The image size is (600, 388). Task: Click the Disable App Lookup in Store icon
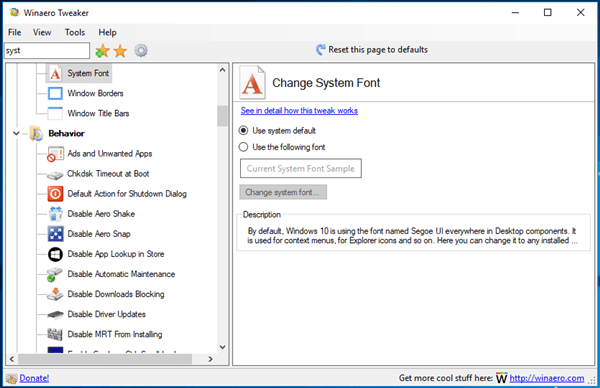coord(55,254)
